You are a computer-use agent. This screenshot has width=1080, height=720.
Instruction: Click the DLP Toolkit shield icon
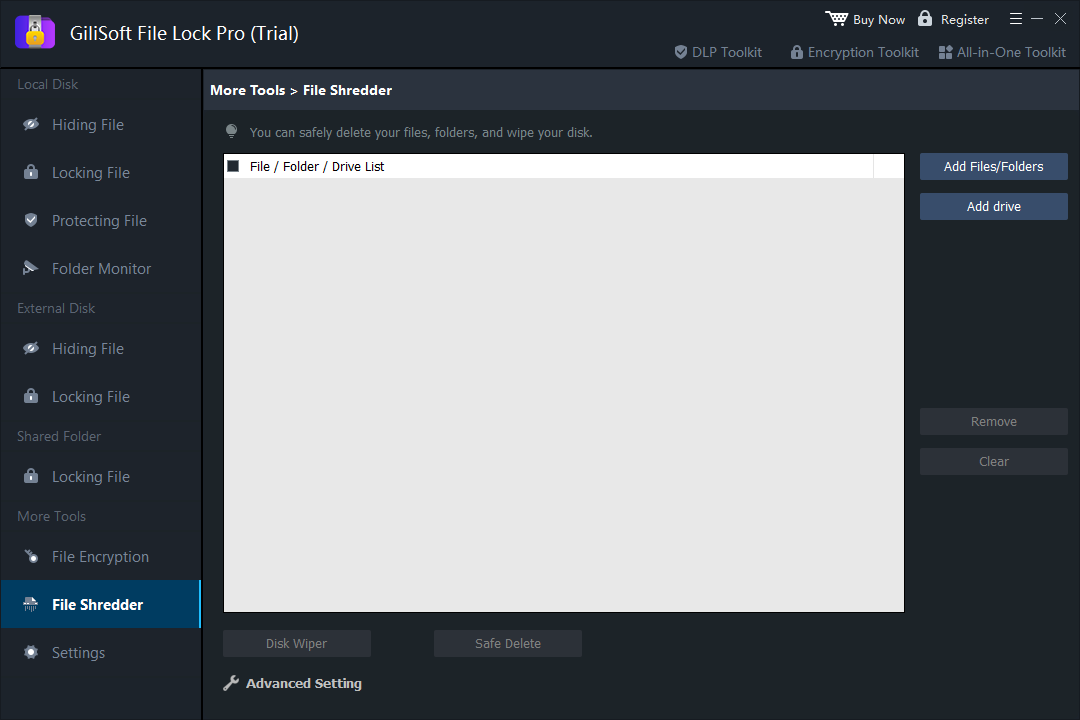pos(681,52)
